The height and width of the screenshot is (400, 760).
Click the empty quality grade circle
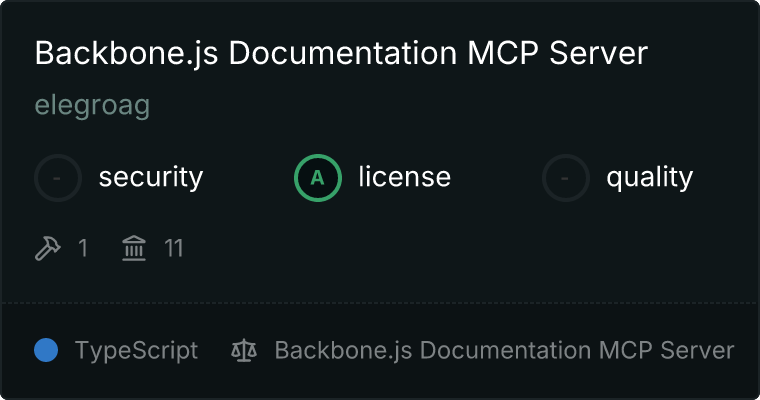click(566, 178)
